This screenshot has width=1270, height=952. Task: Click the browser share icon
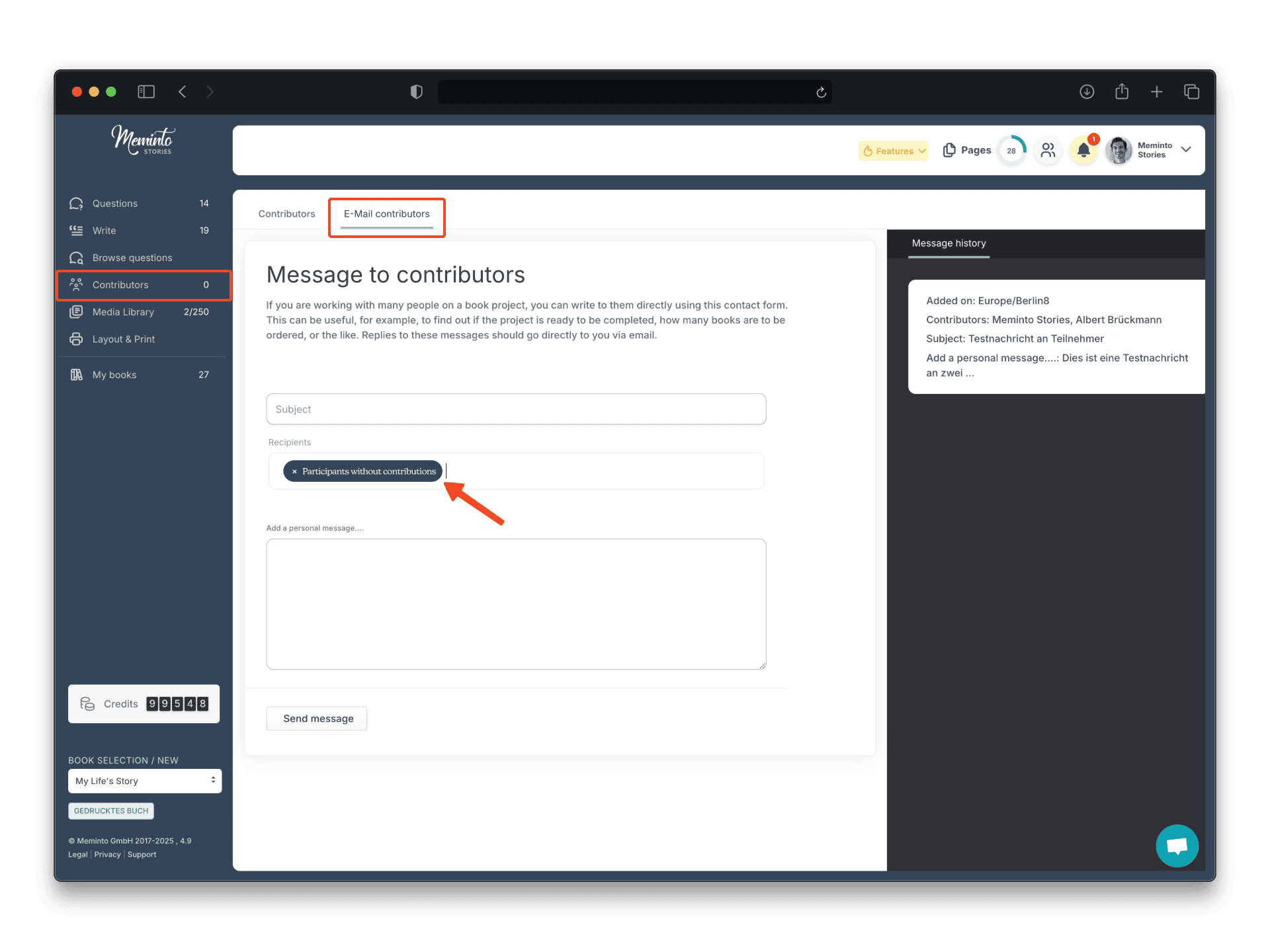(x=1122, y=92)
